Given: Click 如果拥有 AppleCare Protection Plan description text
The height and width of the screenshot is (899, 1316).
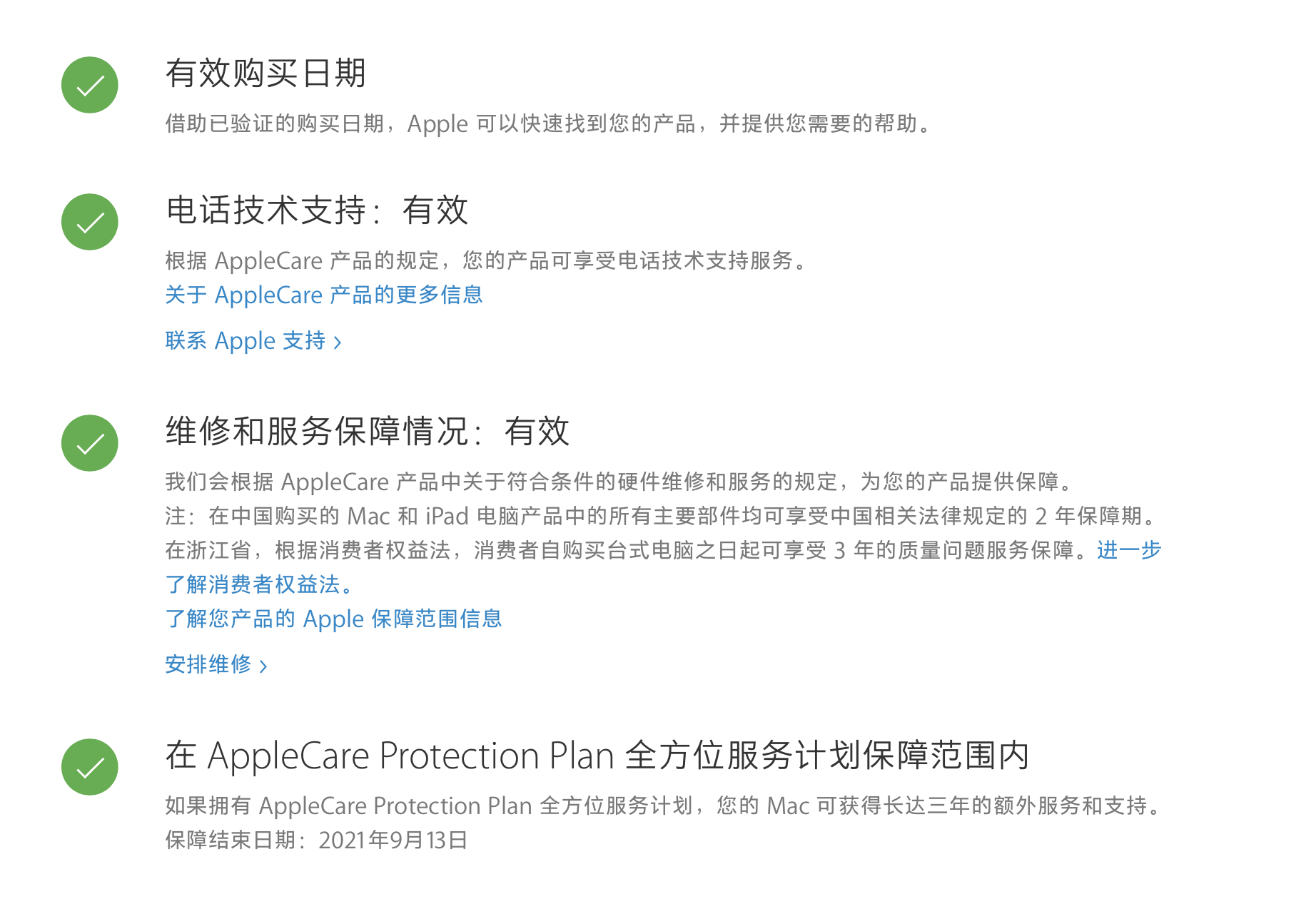Looking at the screenshot, I should point(664,806).
